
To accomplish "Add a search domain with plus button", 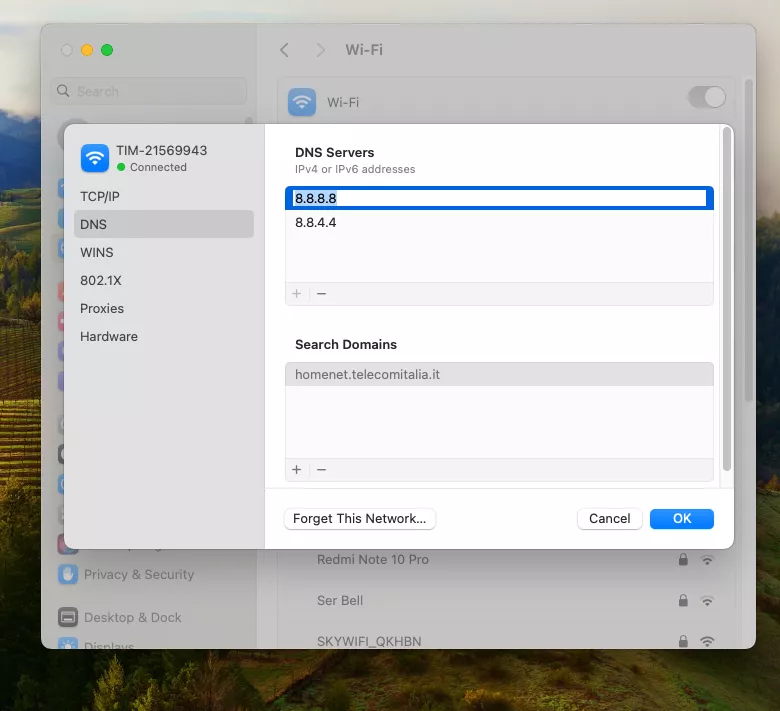I will click(297, 470).
